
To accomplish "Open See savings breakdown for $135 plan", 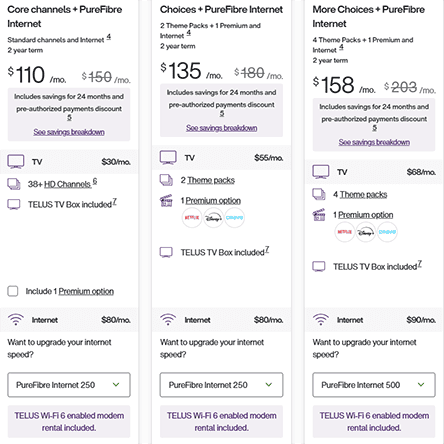I will (x=221, y=128).
